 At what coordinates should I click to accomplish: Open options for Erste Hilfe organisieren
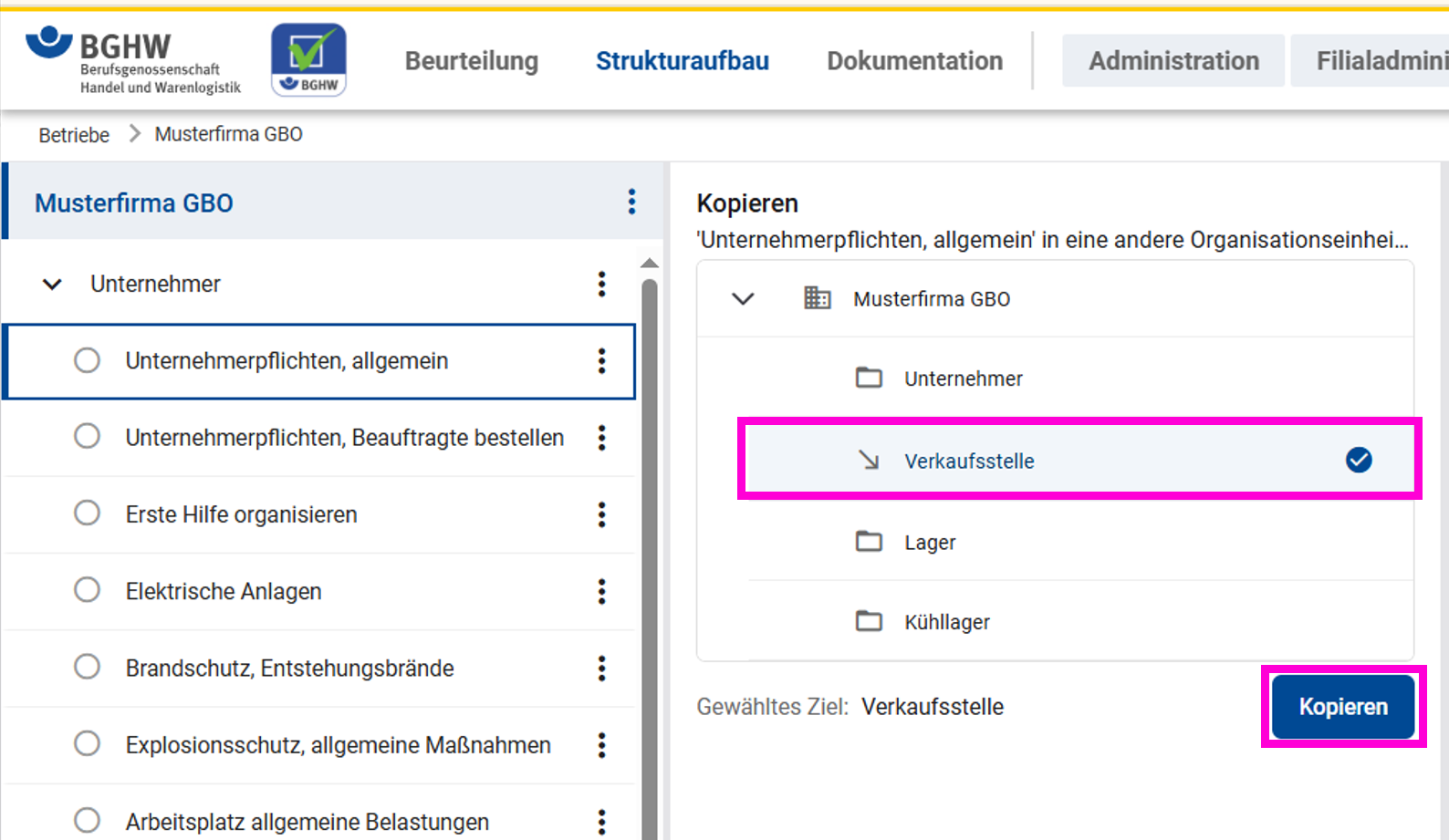coord(601,514)
